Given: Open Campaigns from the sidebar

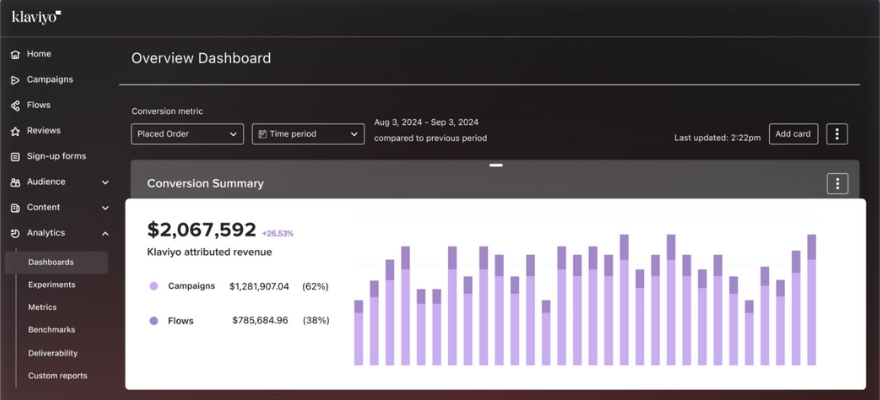Looking at the screenshot, I should coord(50,80).
